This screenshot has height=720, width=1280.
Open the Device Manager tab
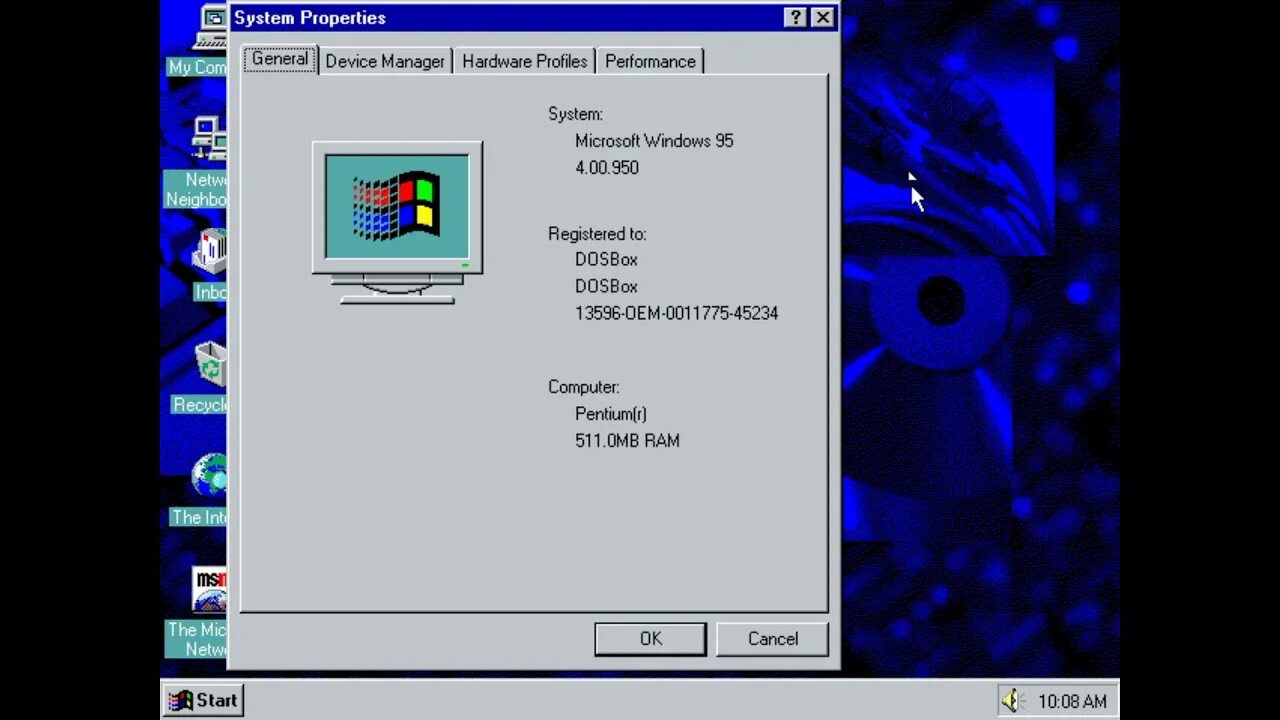coord(385,61)
